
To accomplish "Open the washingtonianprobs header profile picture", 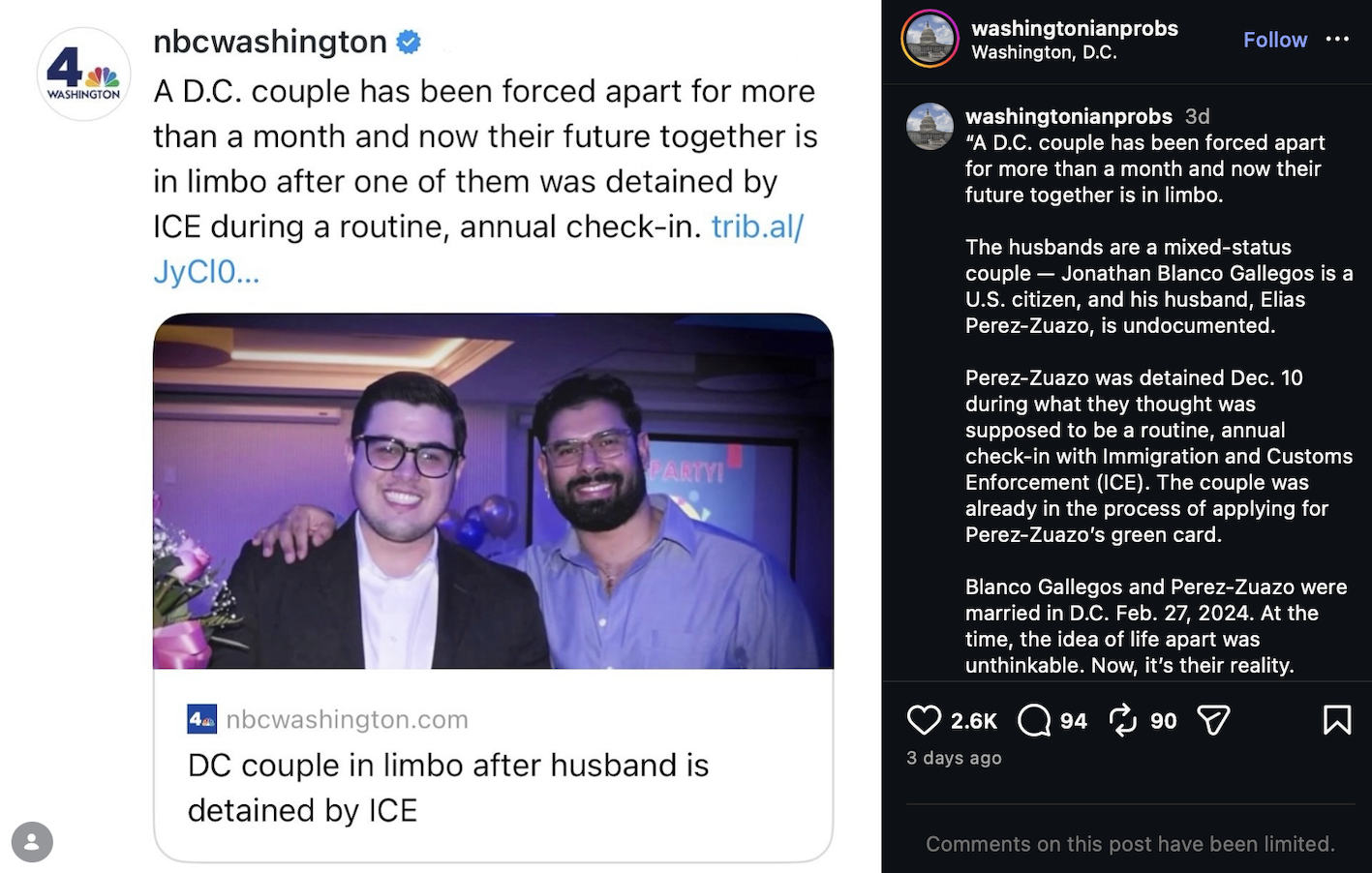I will pos(930,40).
